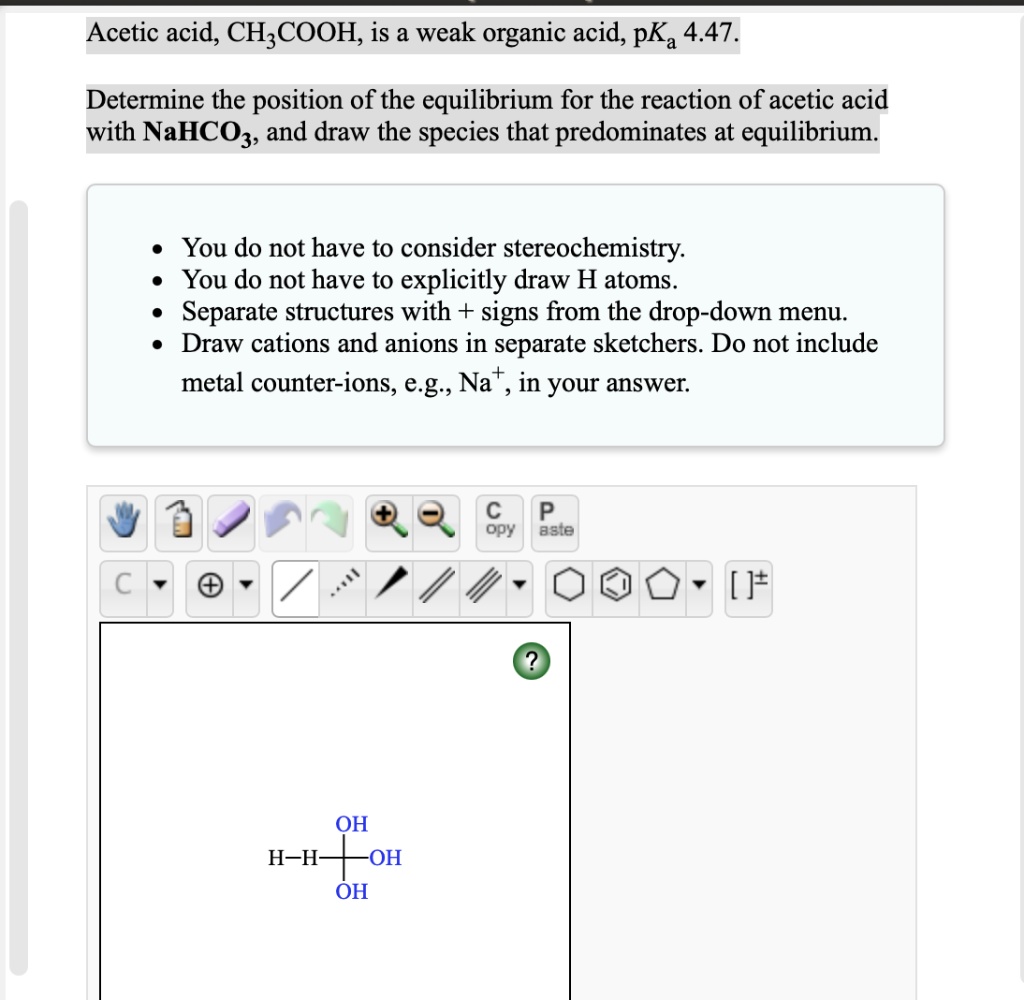Click the clean structure spray-bottle icon
The height and width of the screenshot is (1000, 1024).
(x=177, y=521)
